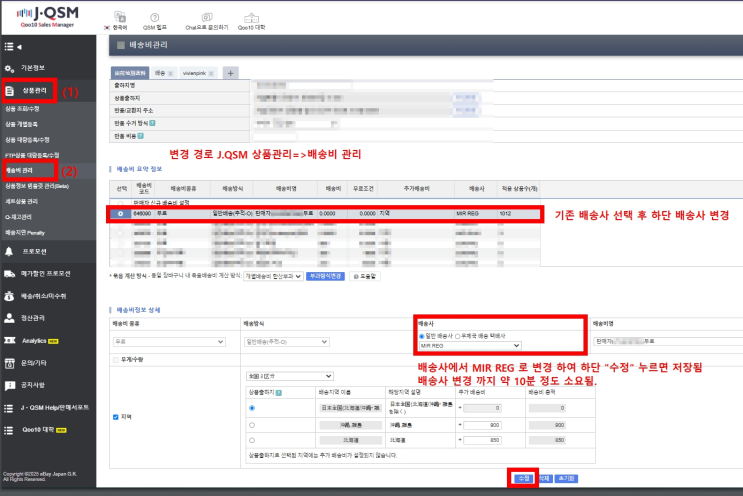Click the document icon beside 상품관리

(9, 90)
